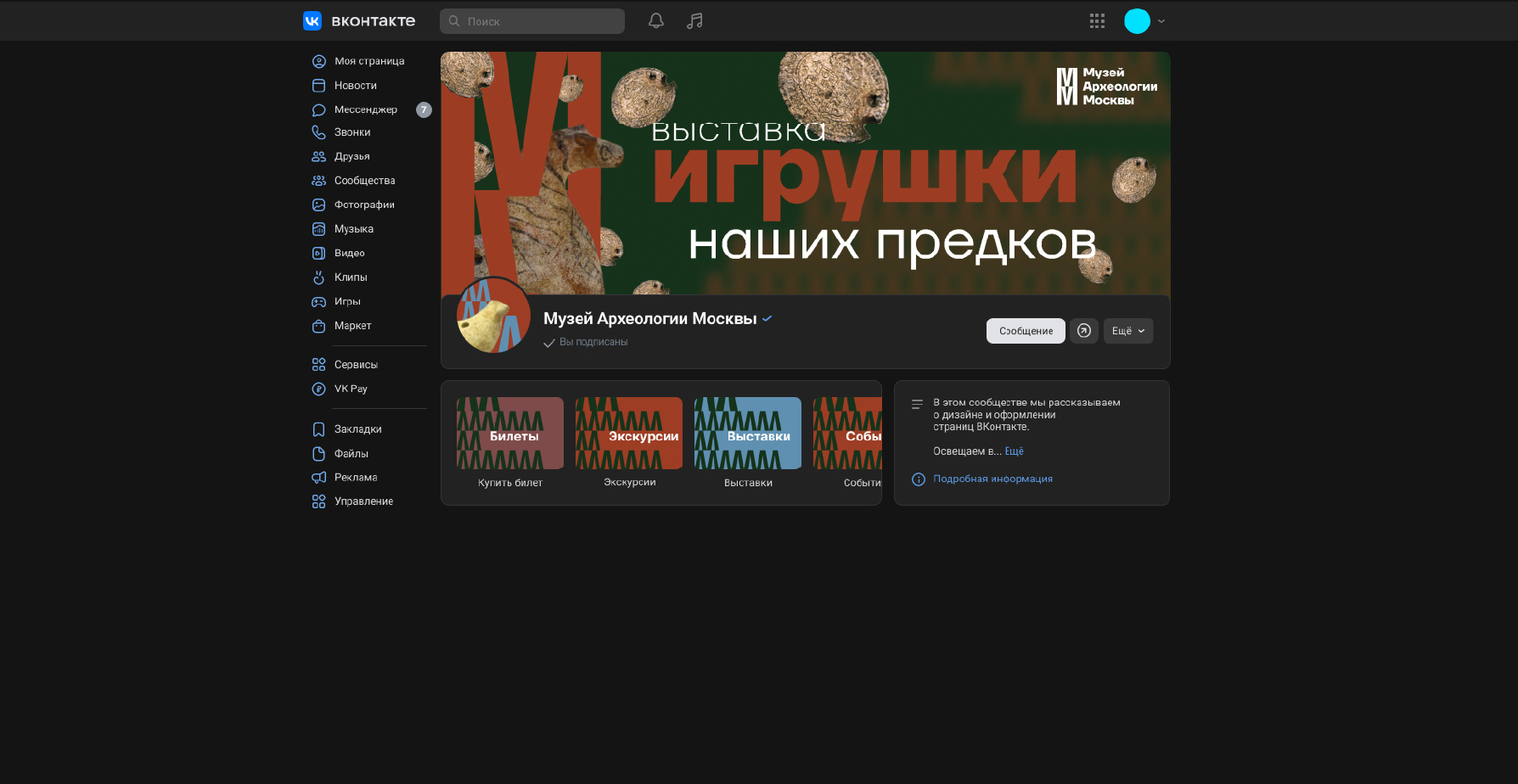Open the music player note icon
1518x784 pixels.
point(694,21)
